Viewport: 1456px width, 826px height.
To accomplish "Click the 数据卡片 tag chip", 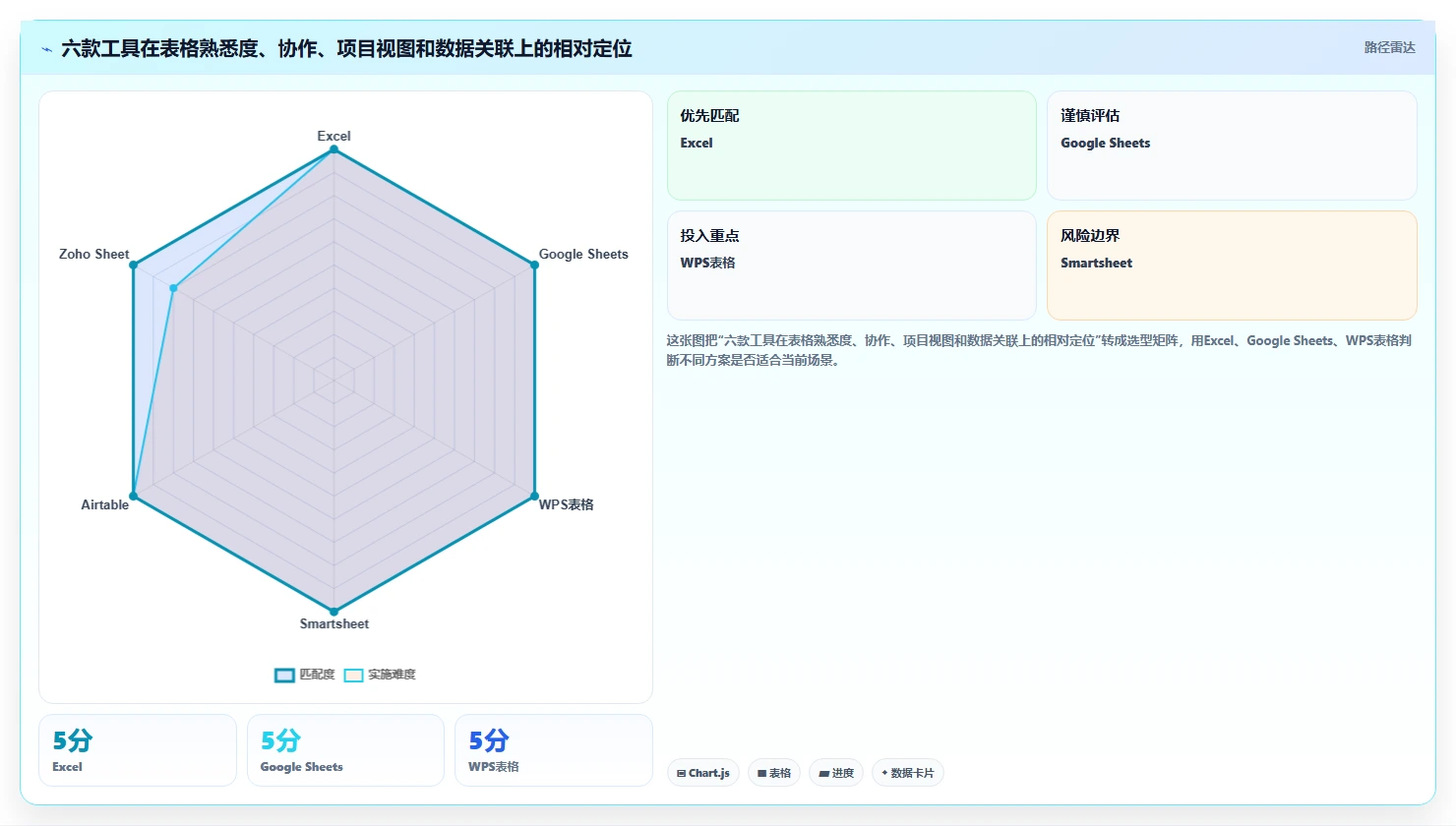I will click(x=908, y=773).
